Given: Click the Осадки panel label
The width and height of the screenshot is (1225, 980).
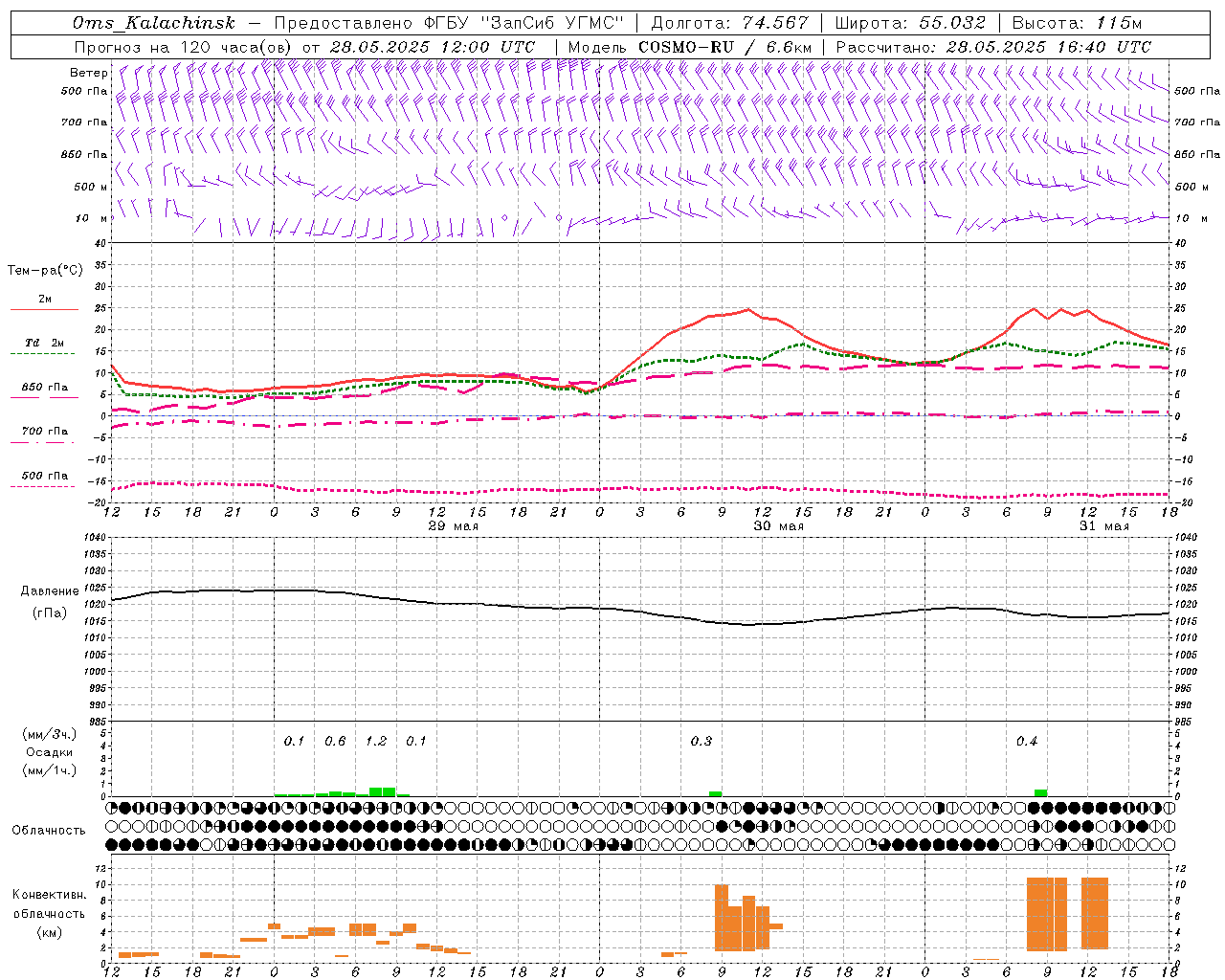Looking at the screenshot, I should click(50, 752).
